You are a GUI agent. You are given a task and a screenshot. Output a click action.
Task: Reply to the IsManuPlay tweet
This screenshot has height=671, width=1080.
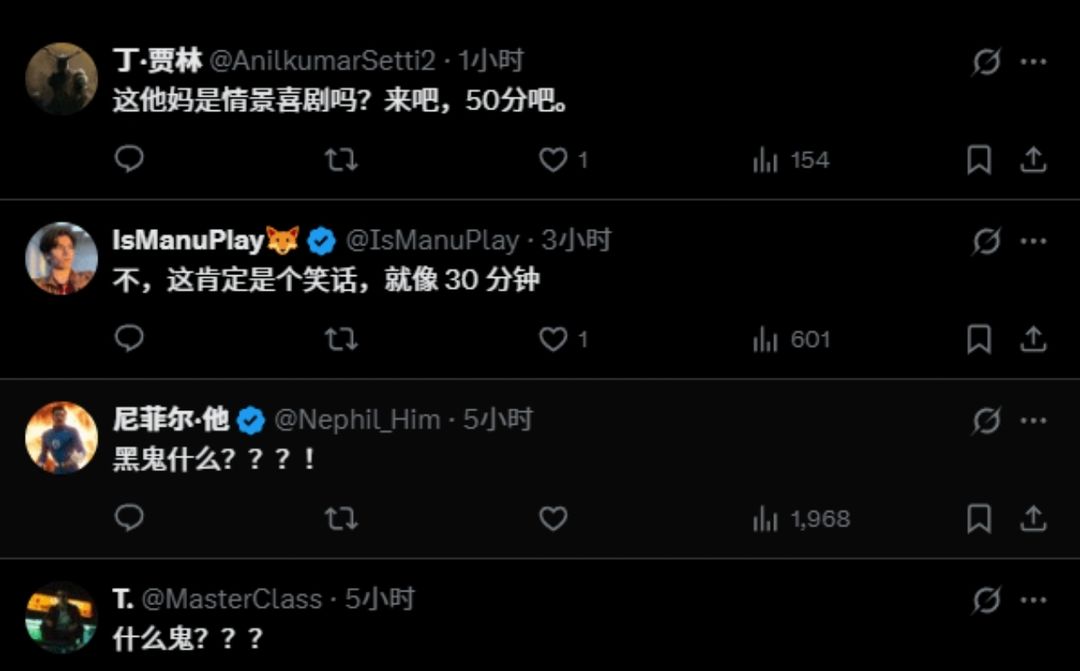(129, 340)
